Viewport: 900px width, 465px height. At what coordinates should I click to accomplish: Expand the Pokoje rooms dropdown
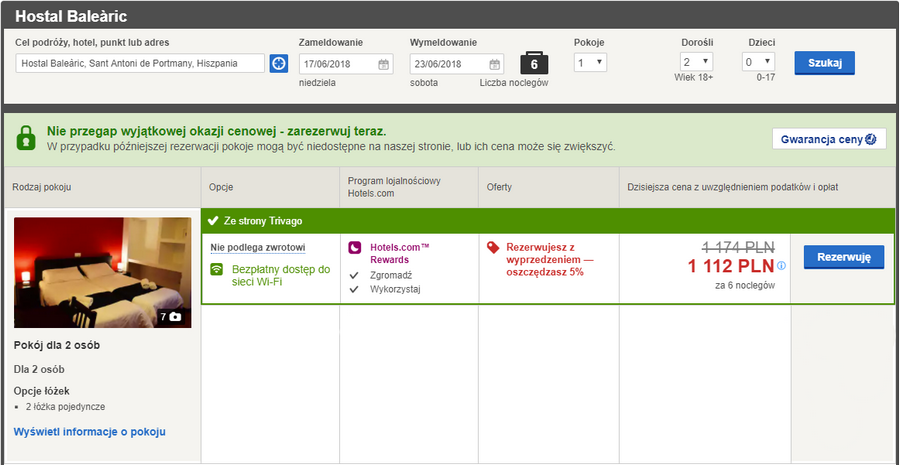590,62
